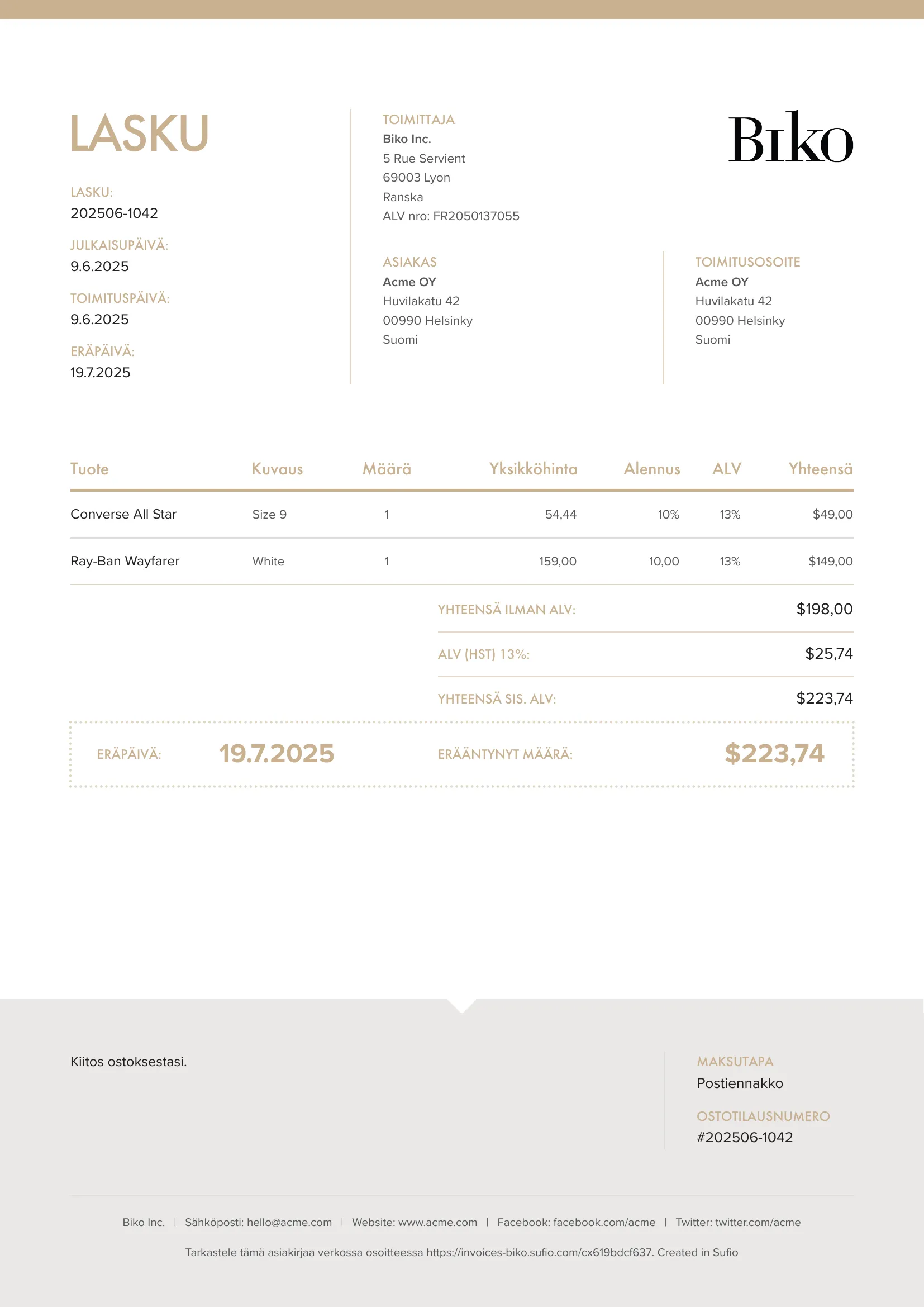Click Yhteensä column header
924x1307 pixels.
[820, 468]
